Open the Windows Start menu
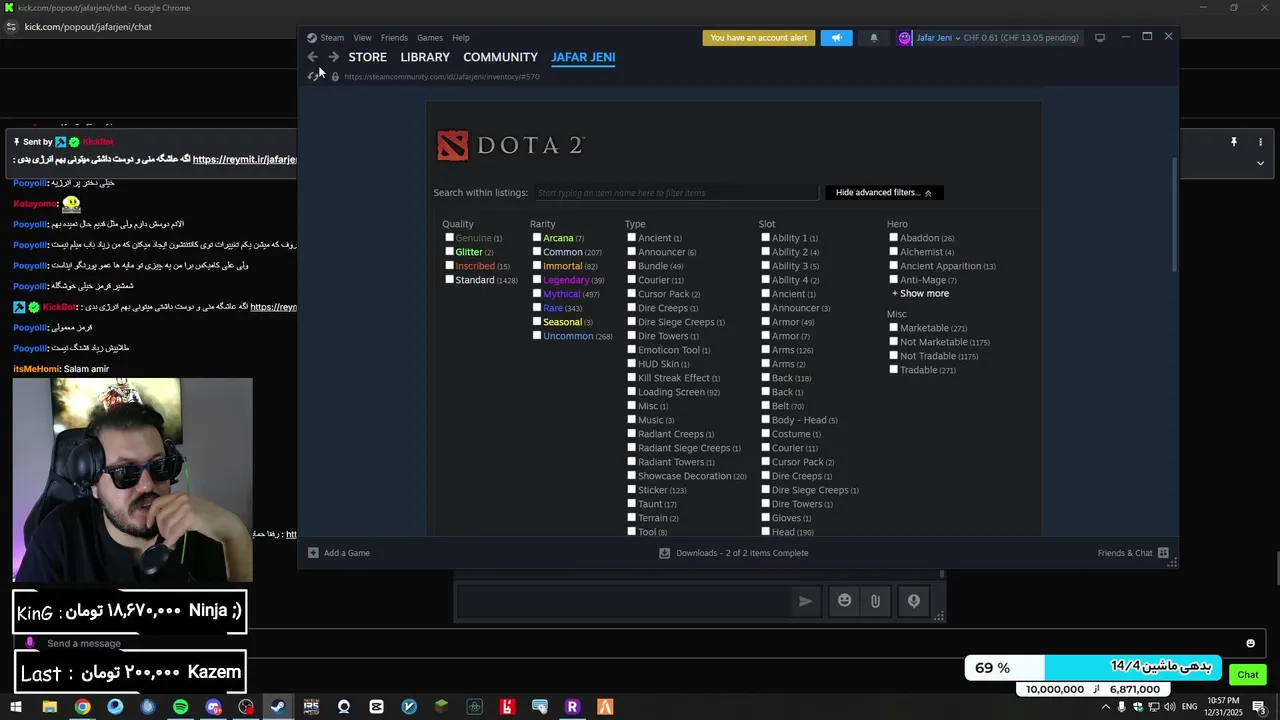 coord(16,707)
